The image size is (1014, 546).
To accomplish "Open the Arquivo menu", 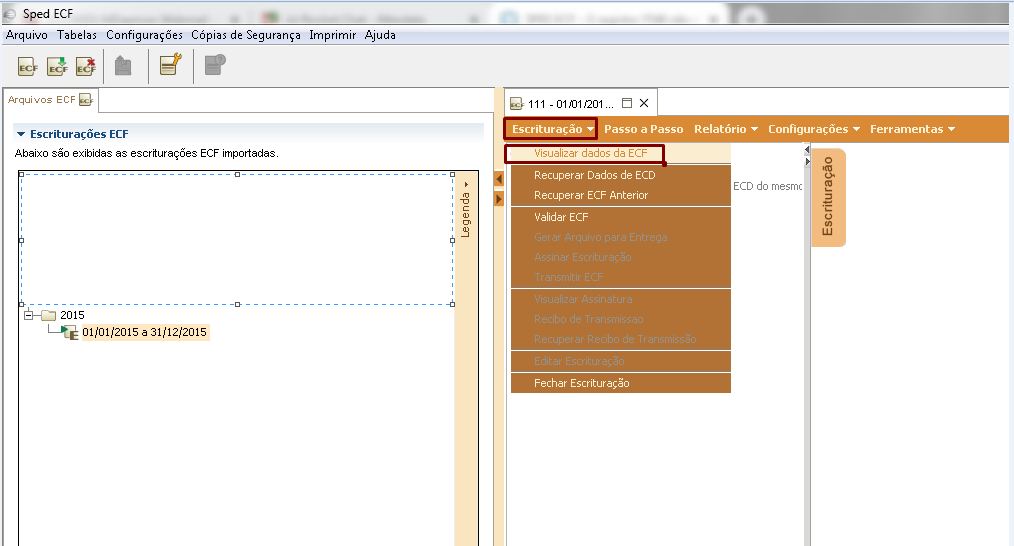I will tap(27, 35).
